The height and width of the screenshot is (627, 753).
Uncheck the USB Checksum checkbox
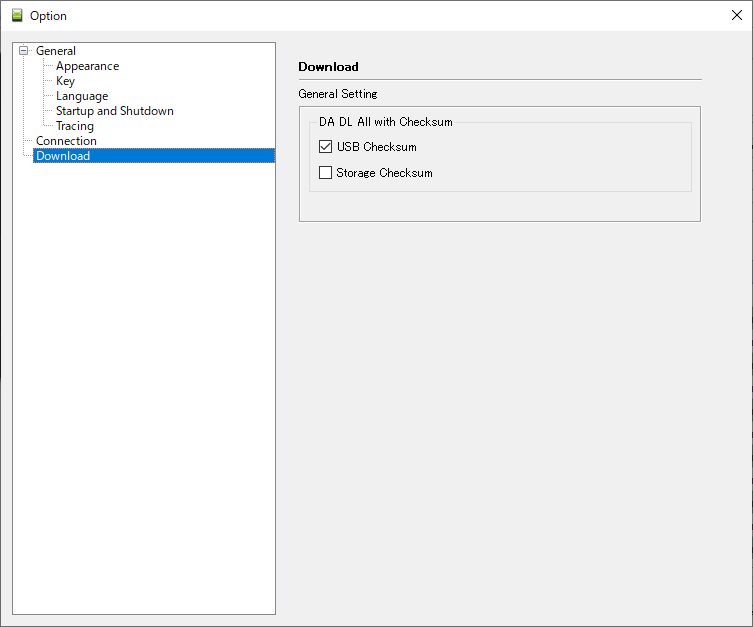pyautogui.click(x=326, y=146)
